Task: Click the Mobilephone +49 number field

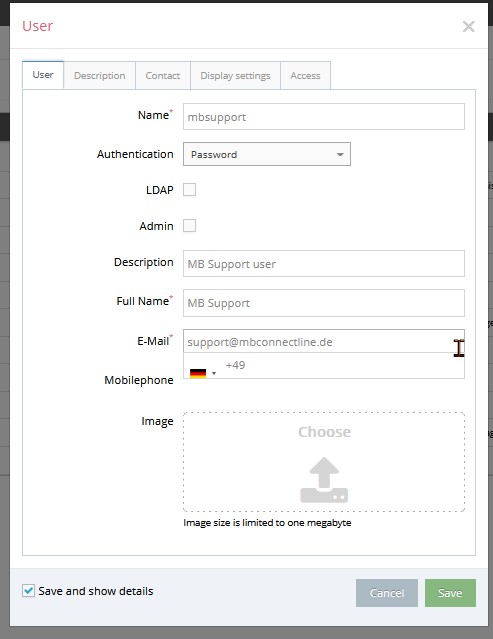Action: pos(341,365)
